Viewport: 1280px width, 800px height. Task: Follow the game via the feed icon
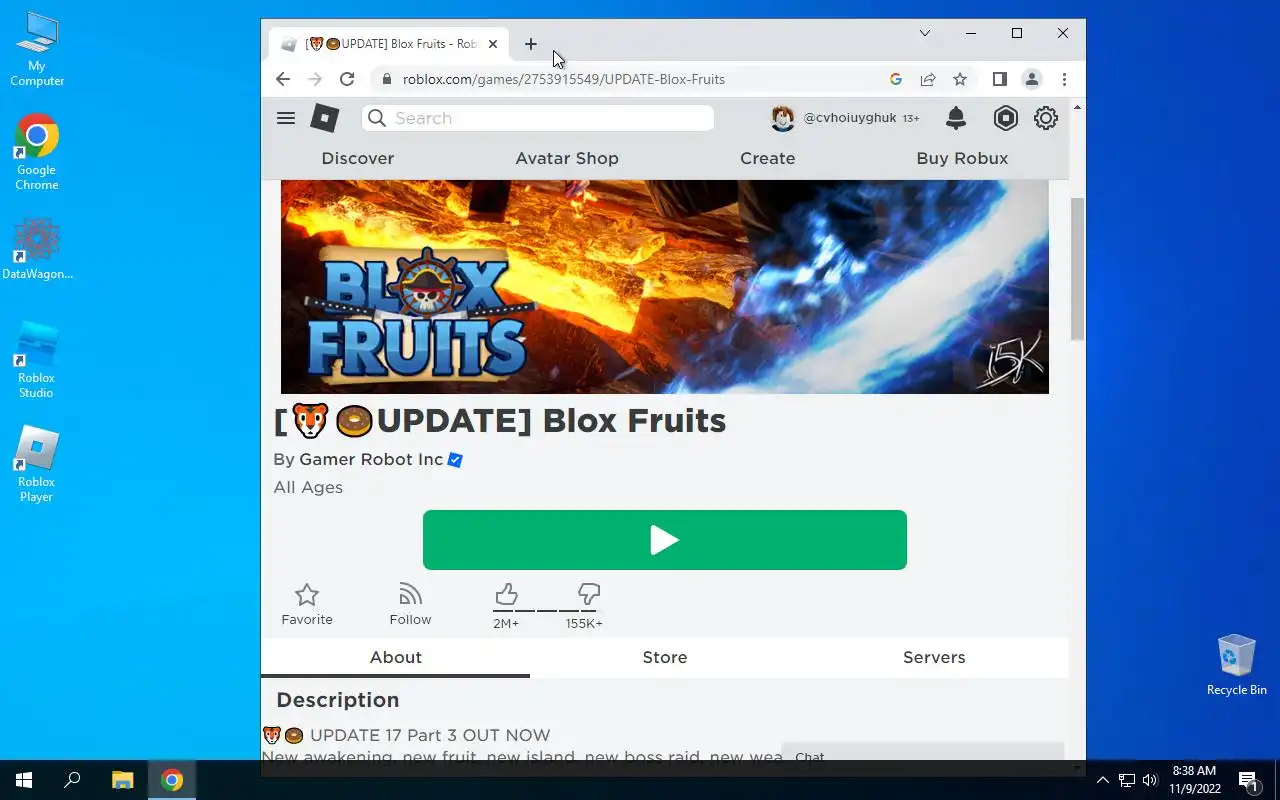pyautogui.click(x=410, y=595)
